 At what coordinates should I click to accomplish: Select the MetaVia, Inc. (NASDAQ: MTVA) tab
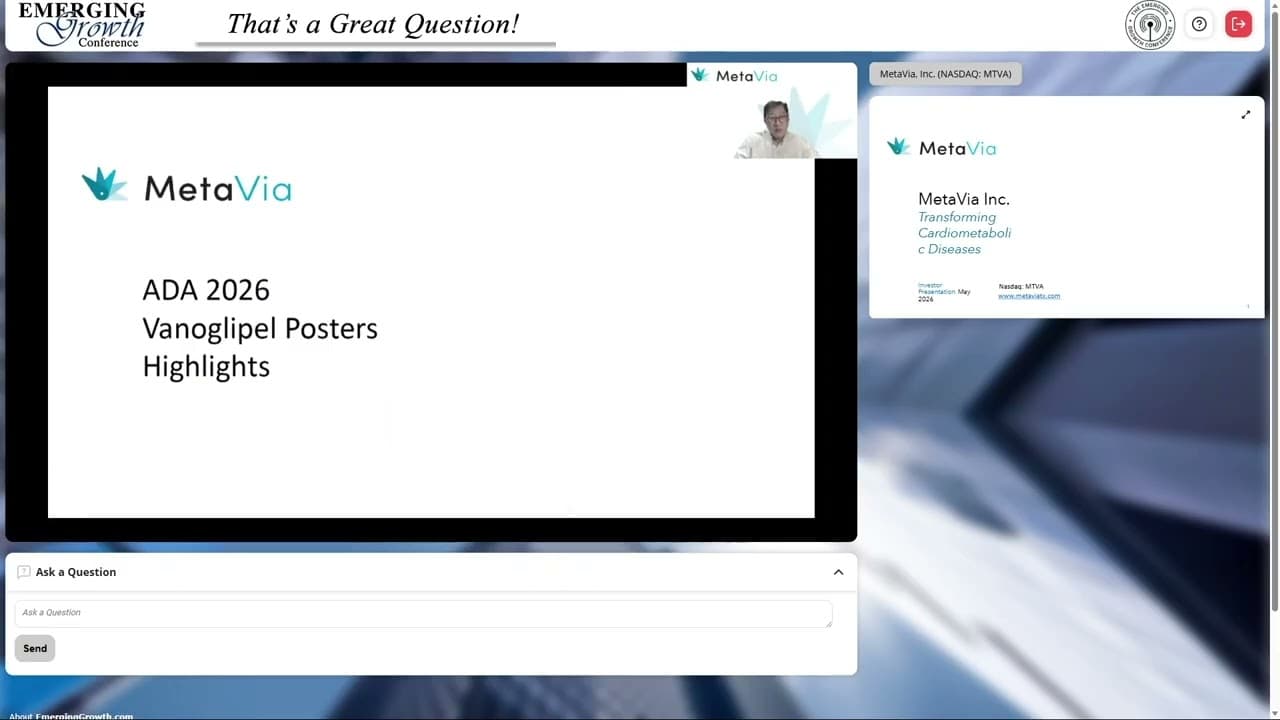pos(945,74)
